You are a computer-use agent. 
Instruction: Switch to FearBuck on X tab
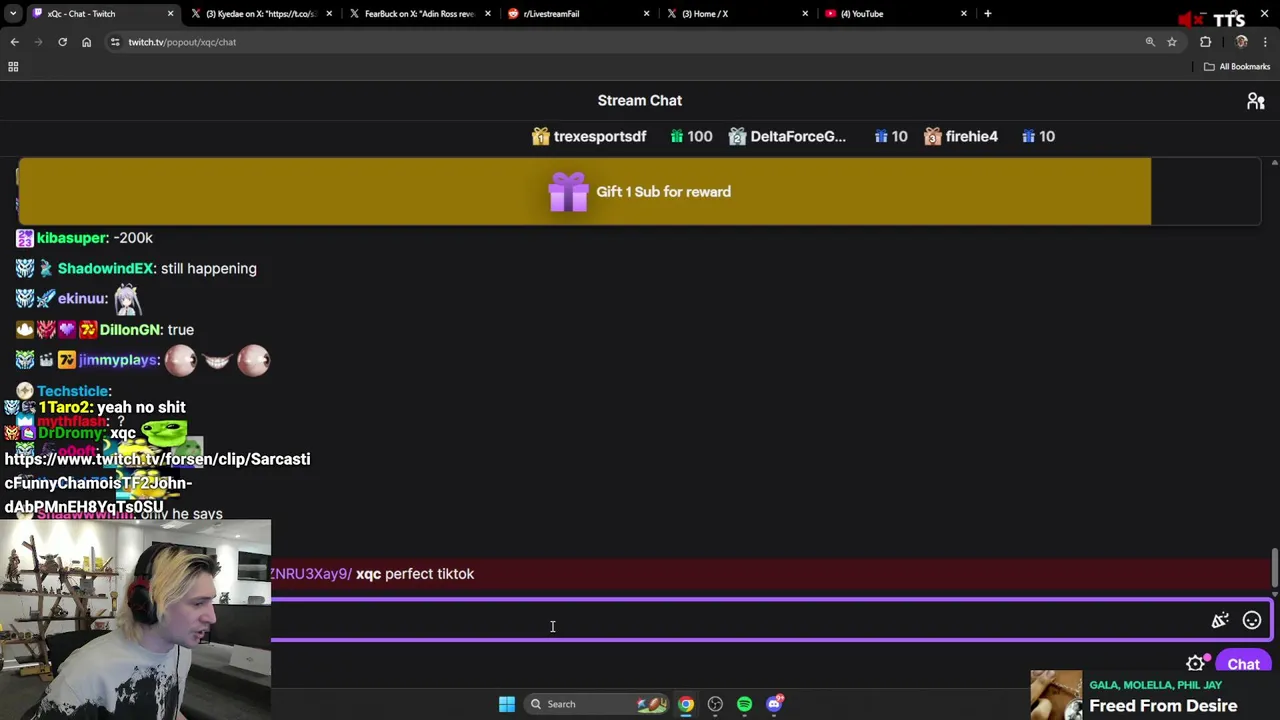419,14
